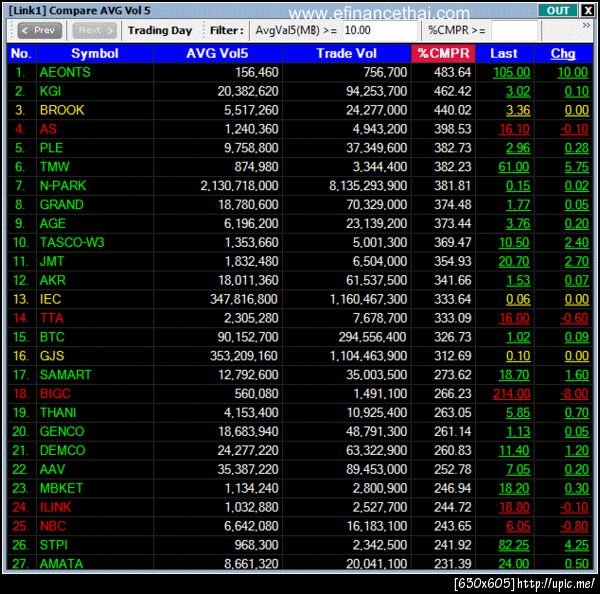Select the NBC symbol
Screen dimensions: 600x594
coord(52,526)
